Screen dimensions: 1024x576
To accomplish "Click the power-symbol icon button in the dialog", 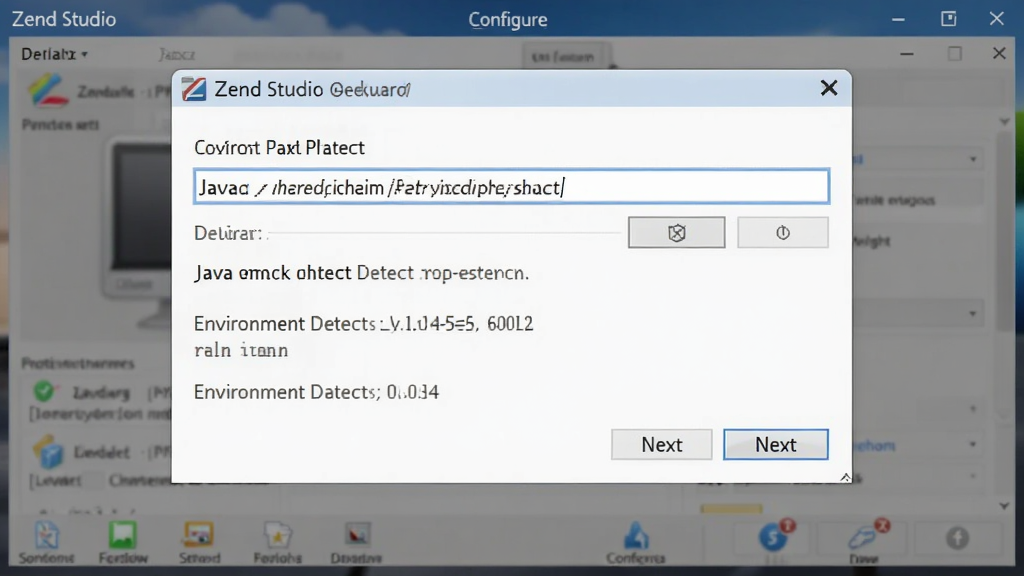I will [783, 232].
